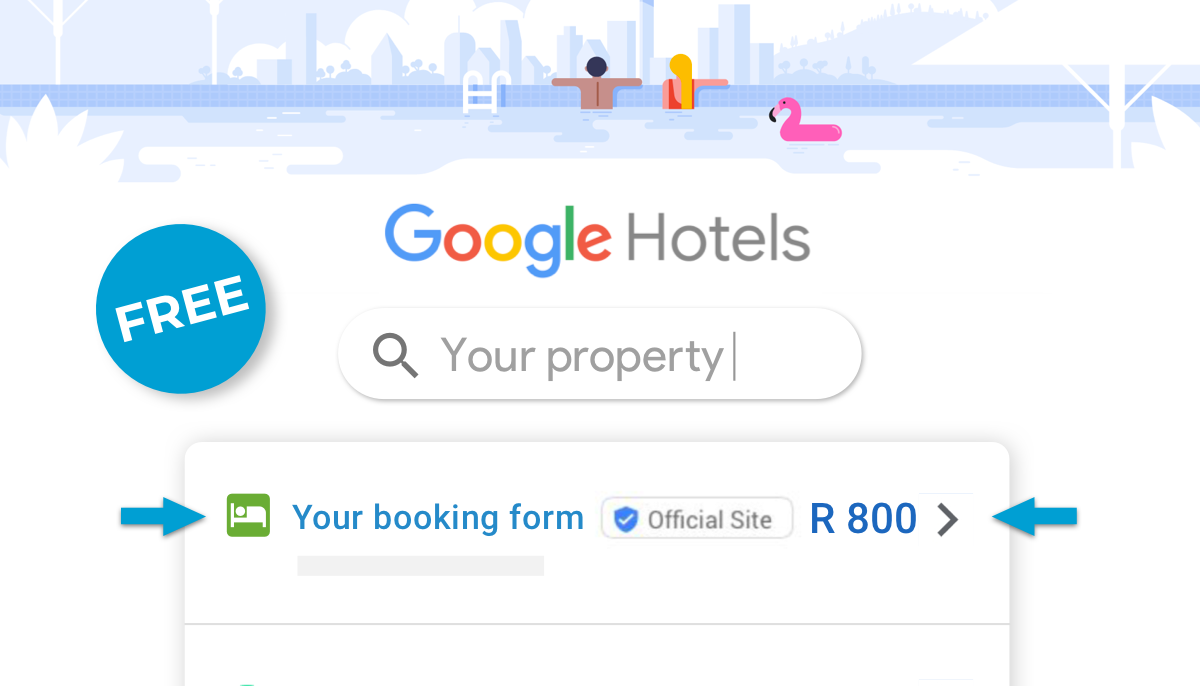Click the Google logo
Image resolution: width=1200 pixels, height=686 pixels.
coord(497,240)
